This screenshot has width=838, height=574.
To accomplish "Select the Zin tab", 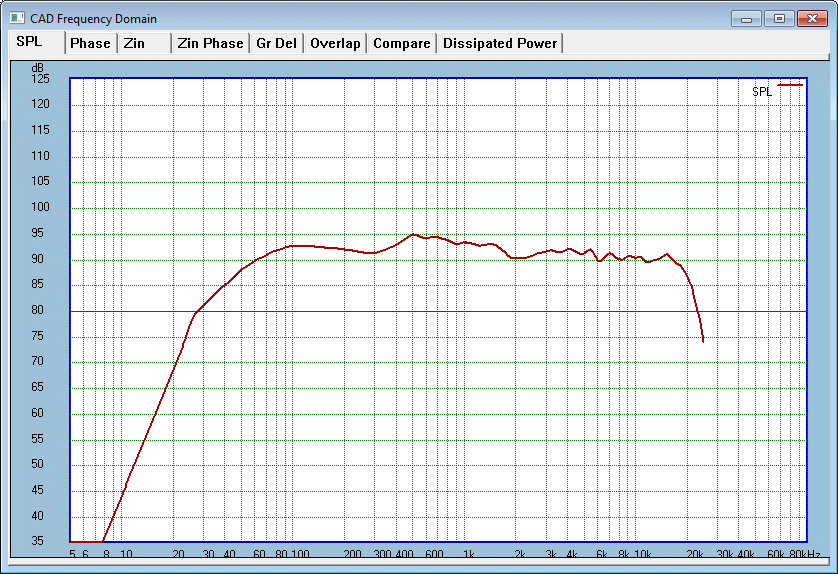I will pyautogui.click(x=144, y=43).
